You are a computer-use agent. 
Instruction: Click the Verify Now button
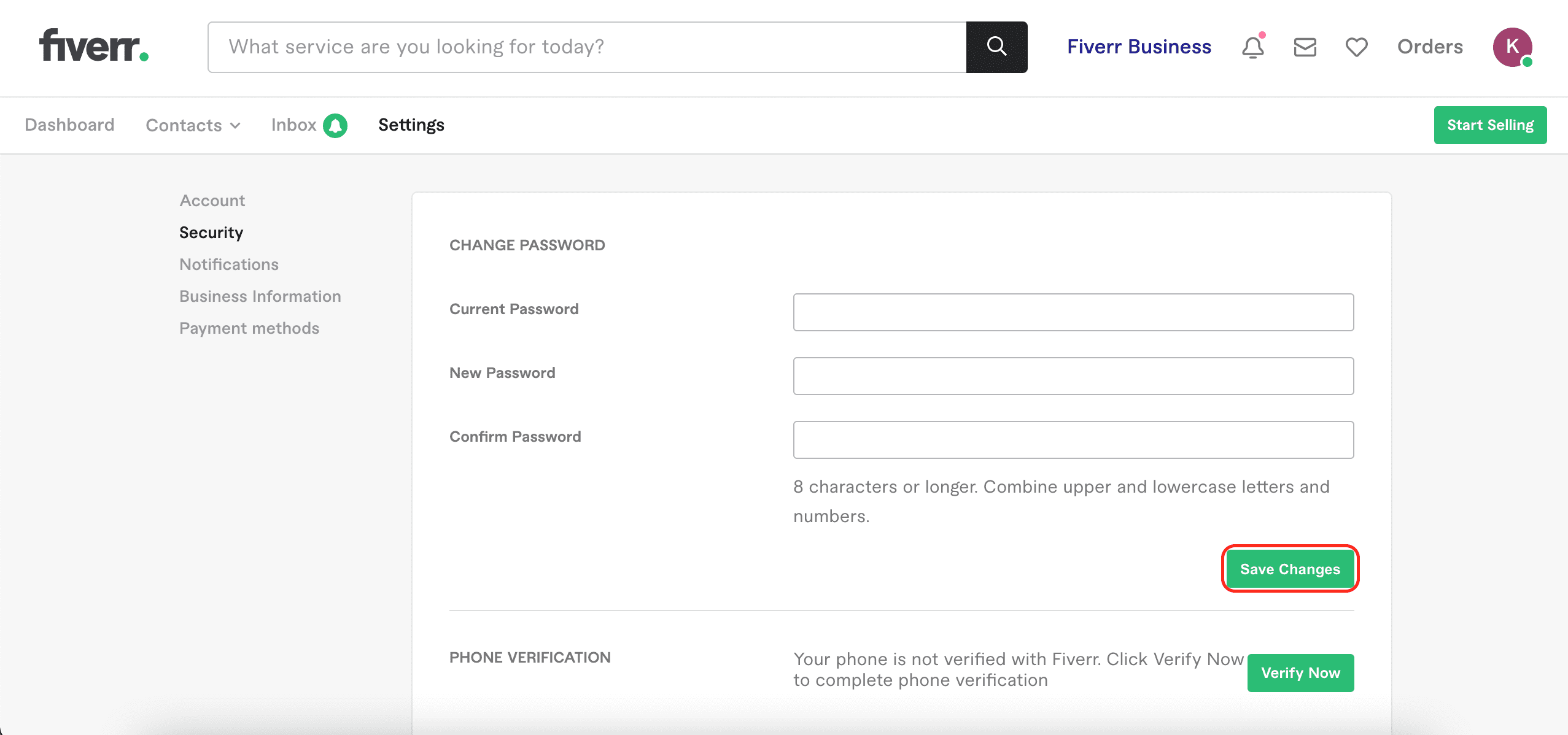[x=1300, y=672]
